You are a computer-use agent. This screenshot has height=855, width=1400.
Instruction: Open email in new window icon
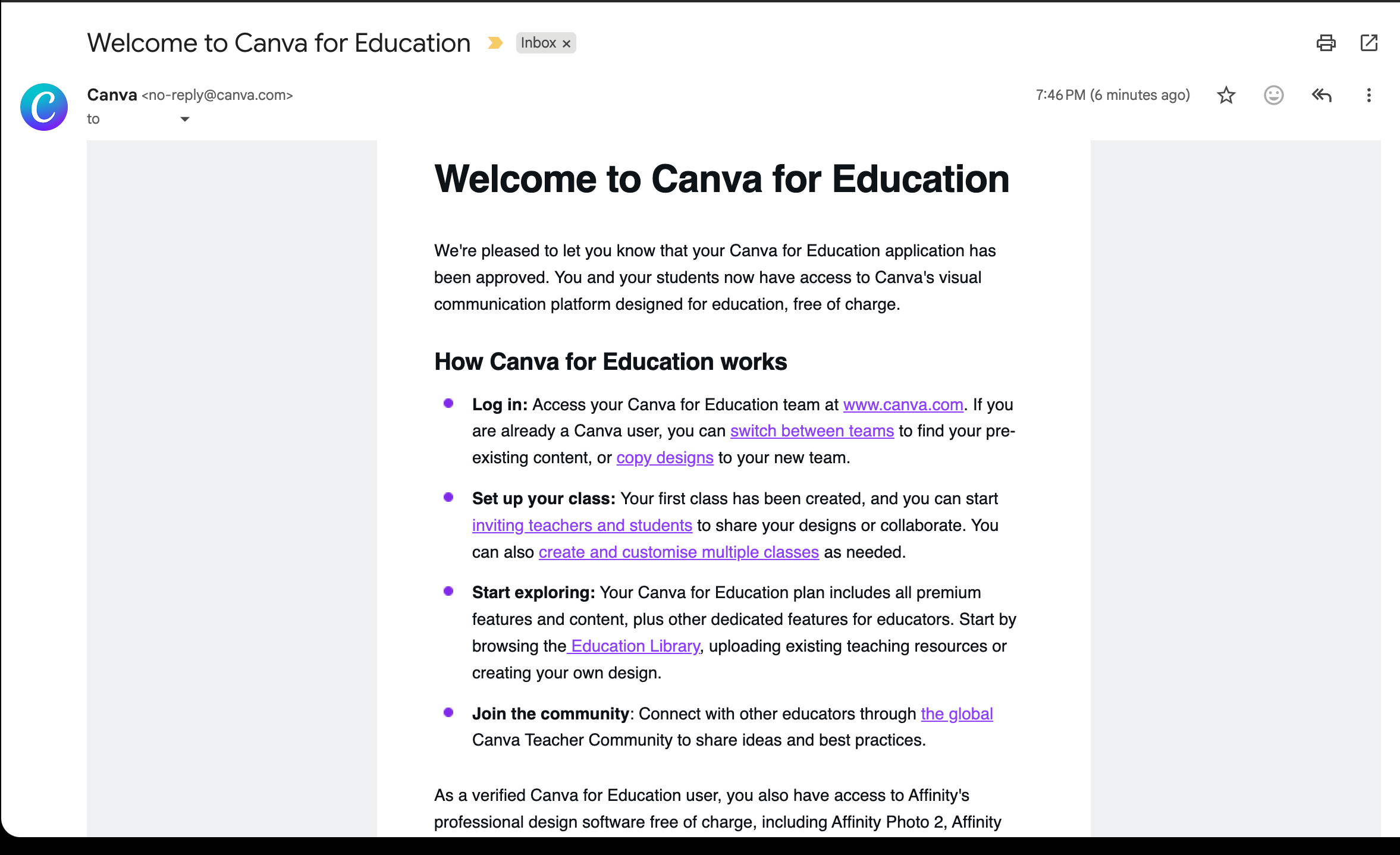(1368, 43)
